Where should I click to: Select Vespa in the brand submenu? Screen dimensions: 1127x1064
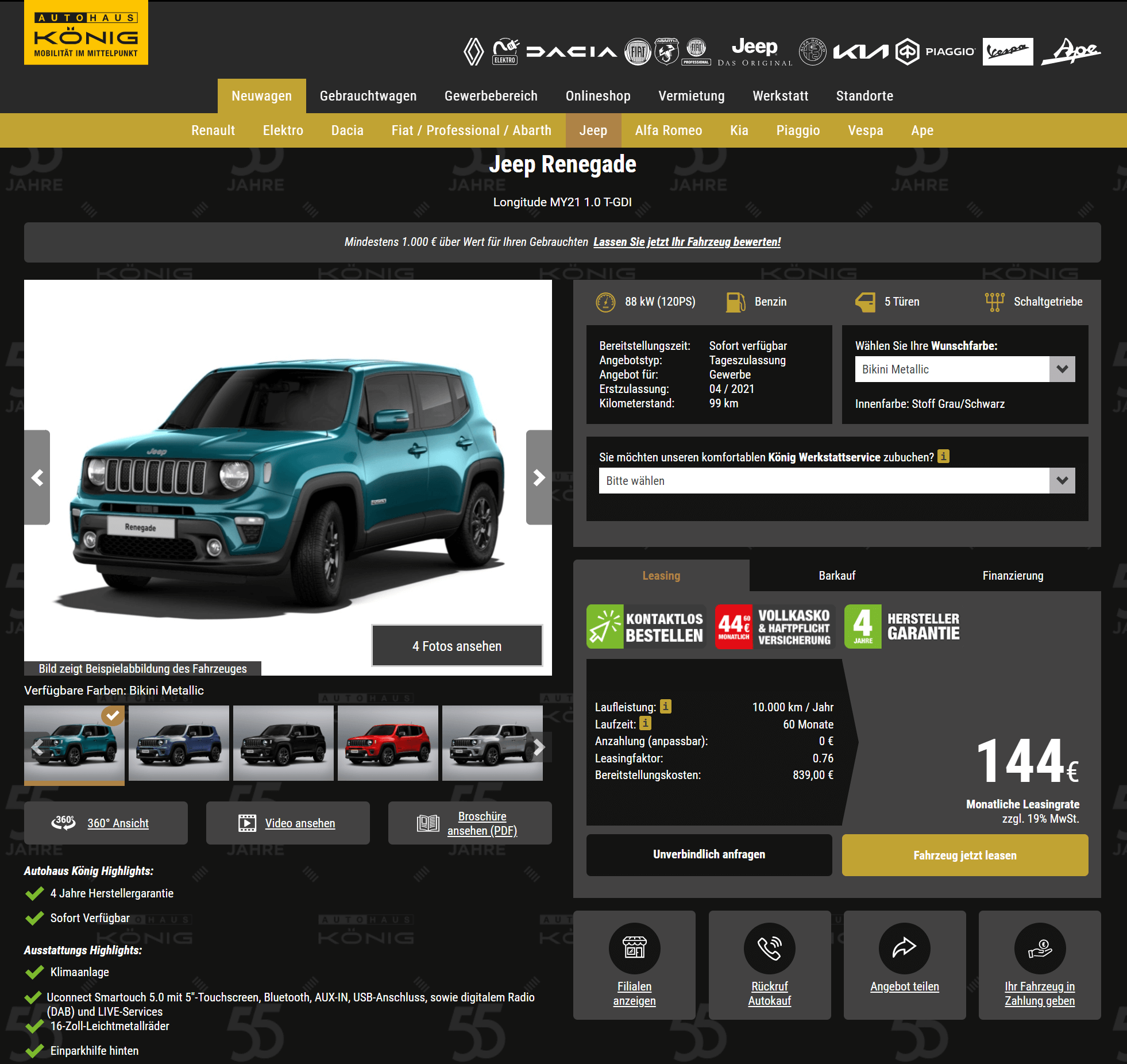(x=866, y=130)
